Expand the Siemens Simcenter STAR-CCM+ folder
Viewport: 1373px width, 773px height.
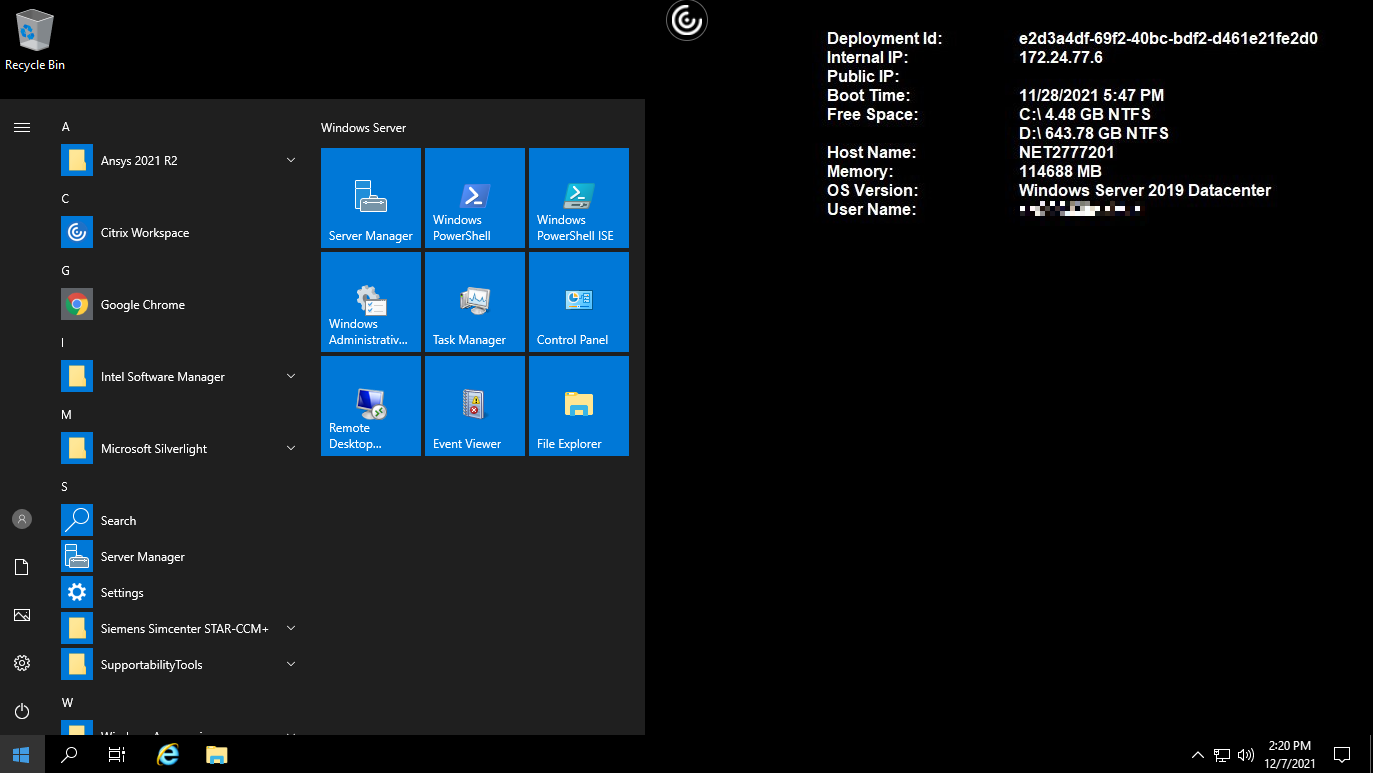[x=180, y=629]
